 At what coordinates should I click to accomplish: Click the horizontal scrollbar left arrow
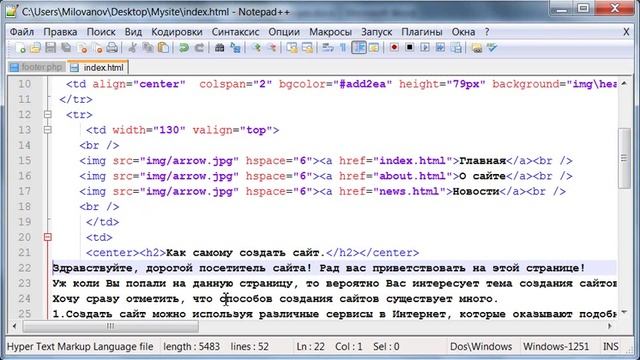pos(15,326)
